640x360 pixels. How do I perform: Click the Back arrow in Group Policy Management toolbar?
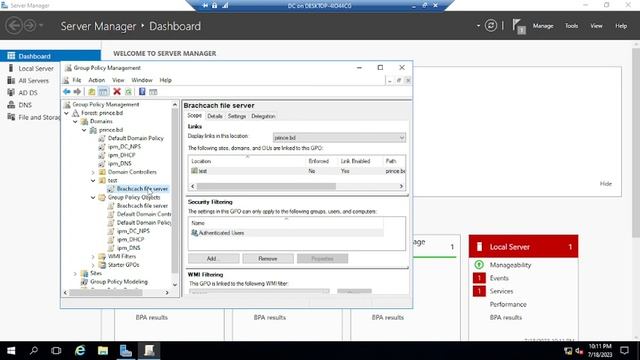click(x=67, y=92)
